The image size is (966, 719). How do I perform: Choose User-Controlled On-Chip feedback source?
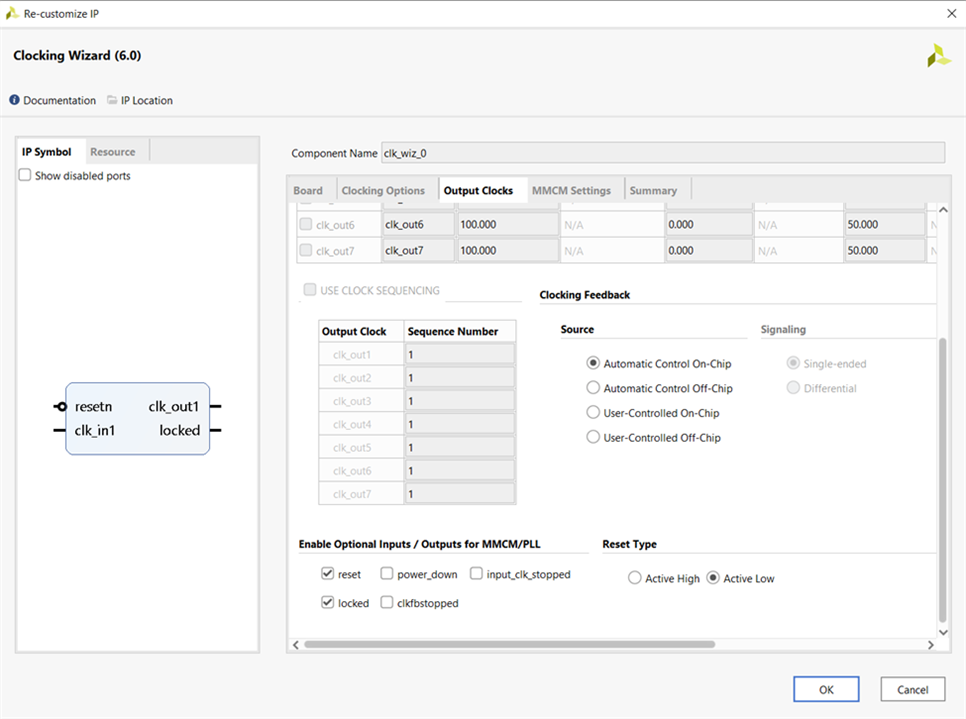point(593,413)
